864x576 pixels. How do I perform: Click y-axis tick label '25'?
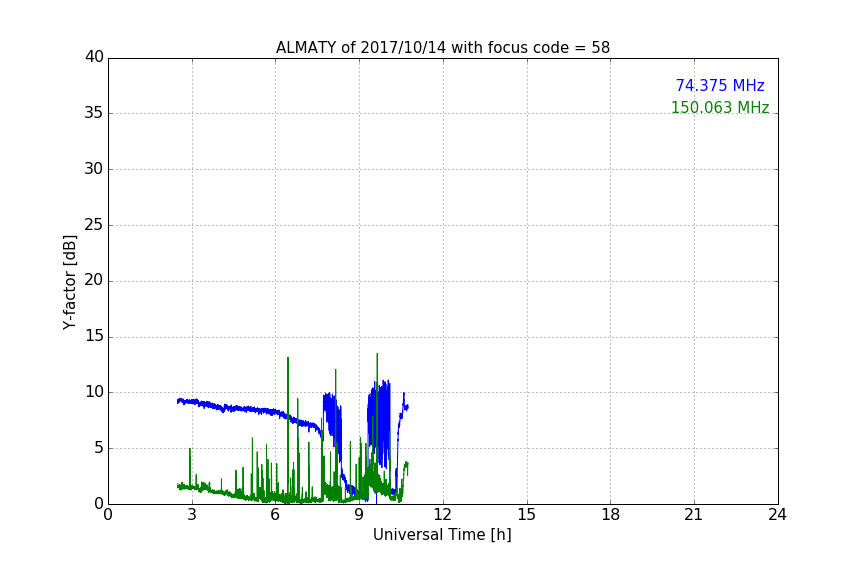(x=94, y=224)
